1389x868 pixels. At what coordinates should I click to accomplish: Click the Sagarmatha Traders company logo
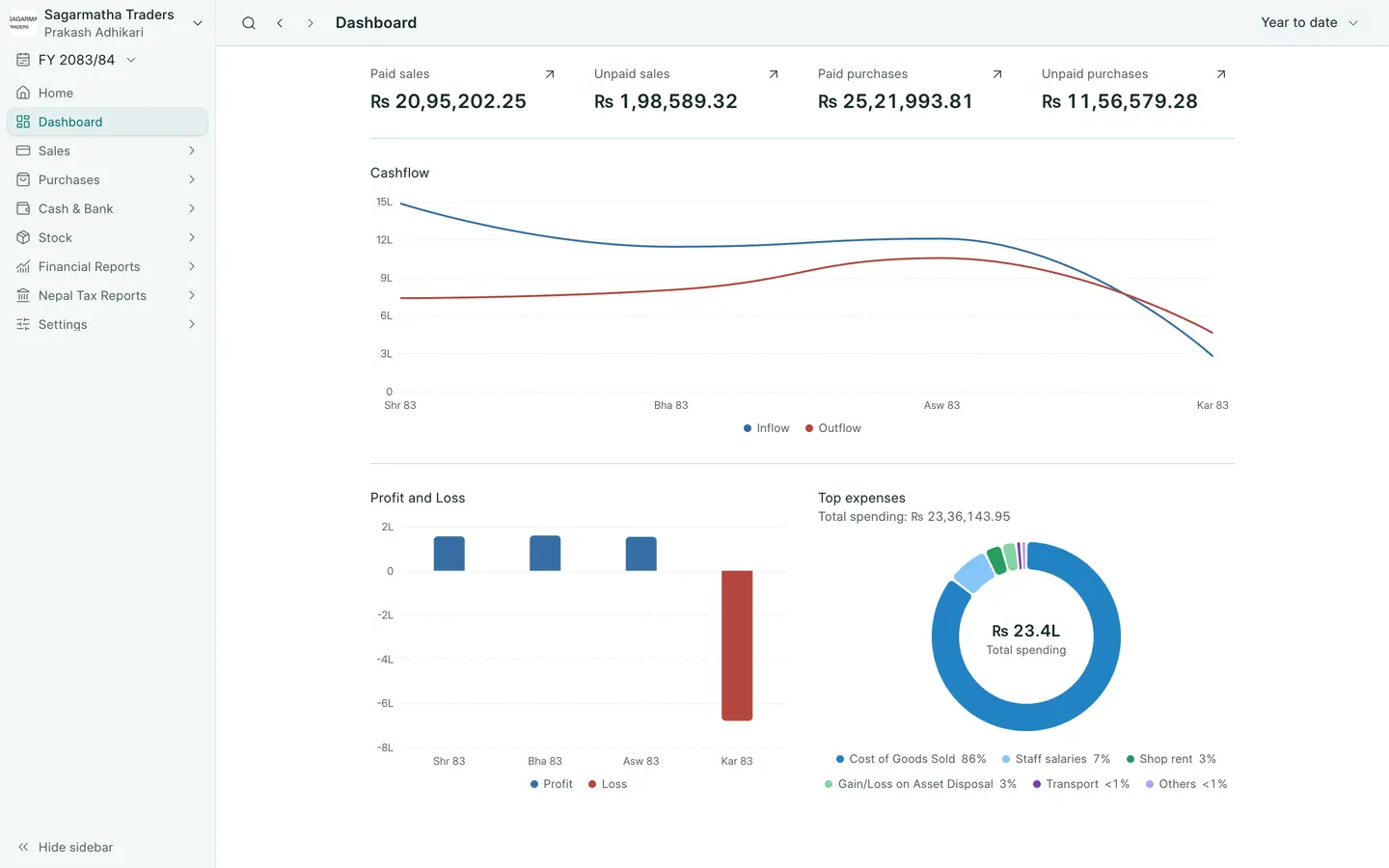point(23,23)
